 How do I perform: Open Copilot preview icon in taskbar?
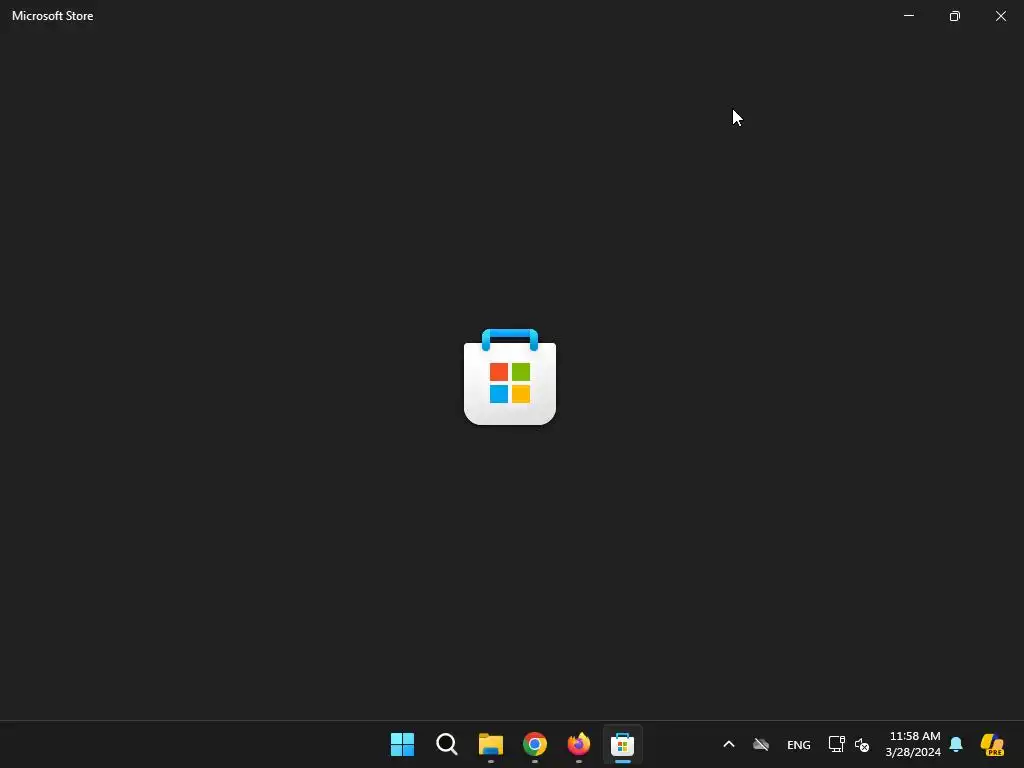click(x=992, y=744)
